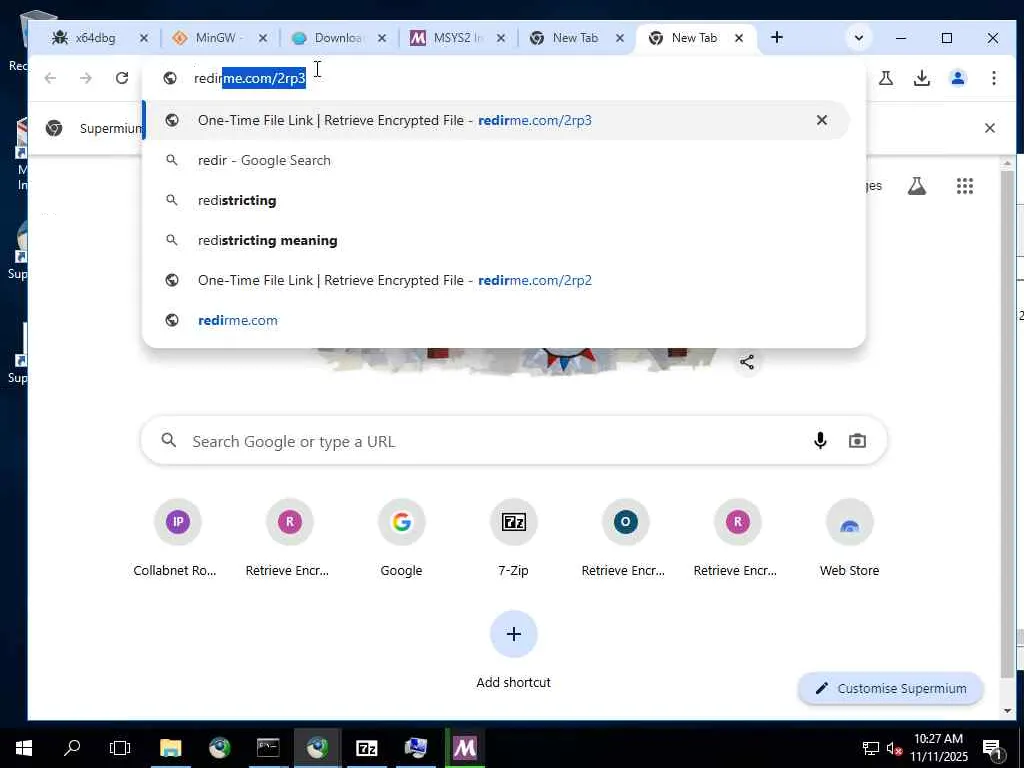Viewport: 1024px width, 768px height.
Task: Open the Chrome Labs flask icon in toolbar
Action: pos(886,78)
